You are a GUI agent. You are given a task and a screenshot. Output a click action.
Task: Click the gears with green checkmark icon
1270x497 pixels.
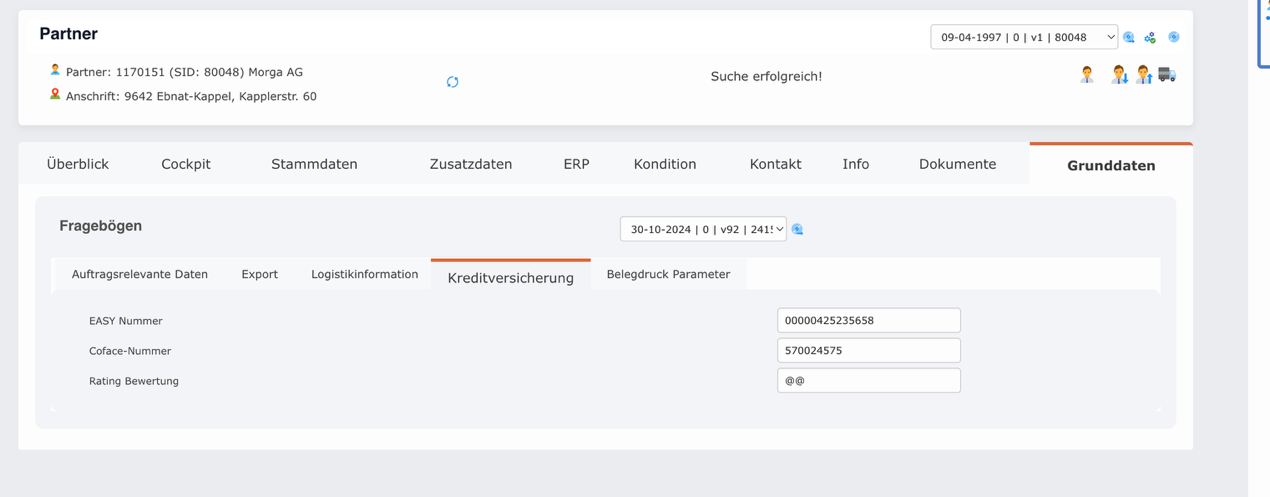pos(1150,38)
